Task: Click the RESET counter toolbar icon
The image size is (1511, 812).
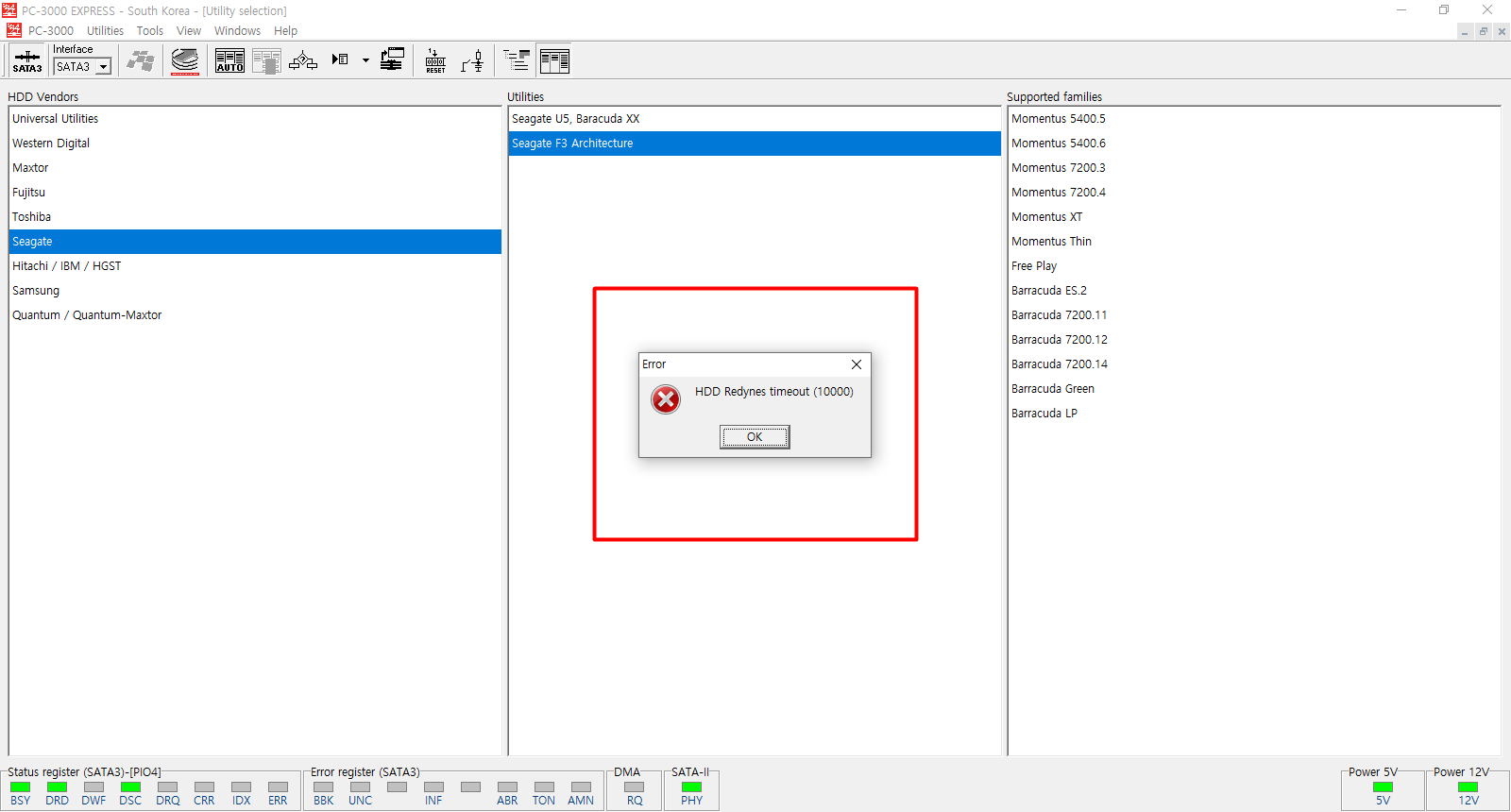Action: pyautogui.click(x=435, y=61)
